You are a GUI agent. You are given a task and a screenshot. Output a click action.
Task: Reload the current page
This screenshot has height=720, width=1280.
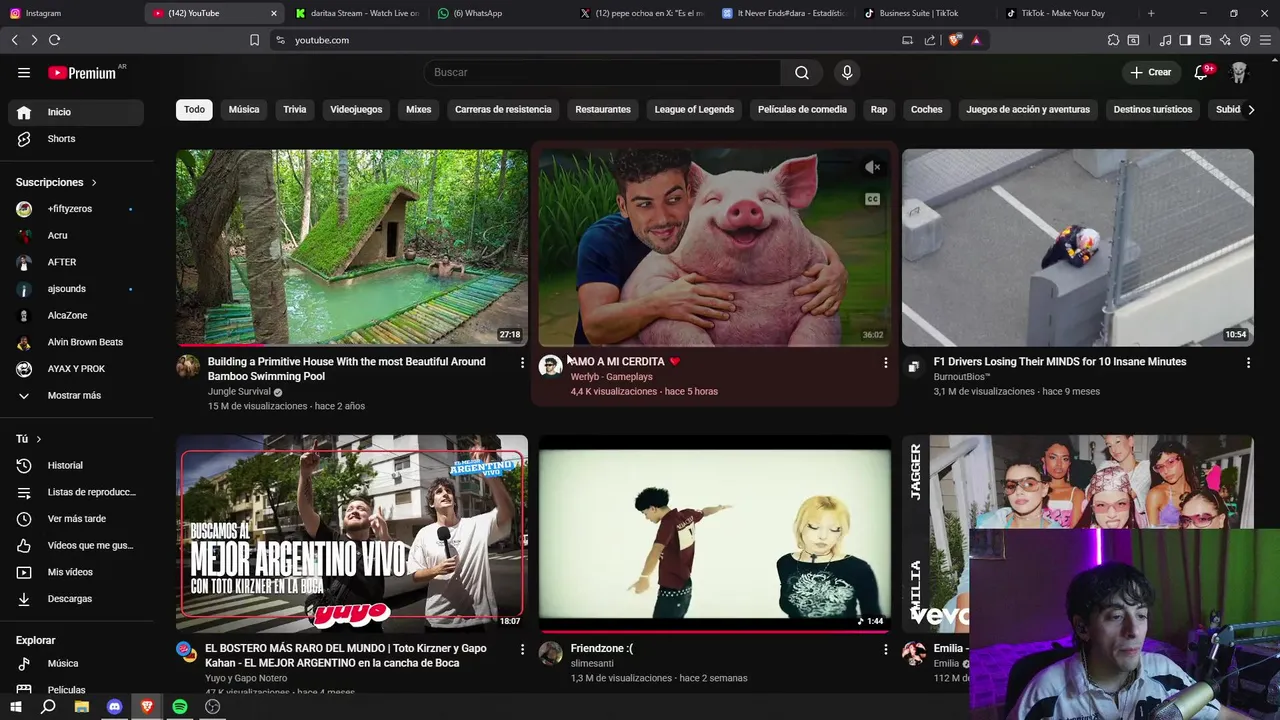click(x=54, y=40)
